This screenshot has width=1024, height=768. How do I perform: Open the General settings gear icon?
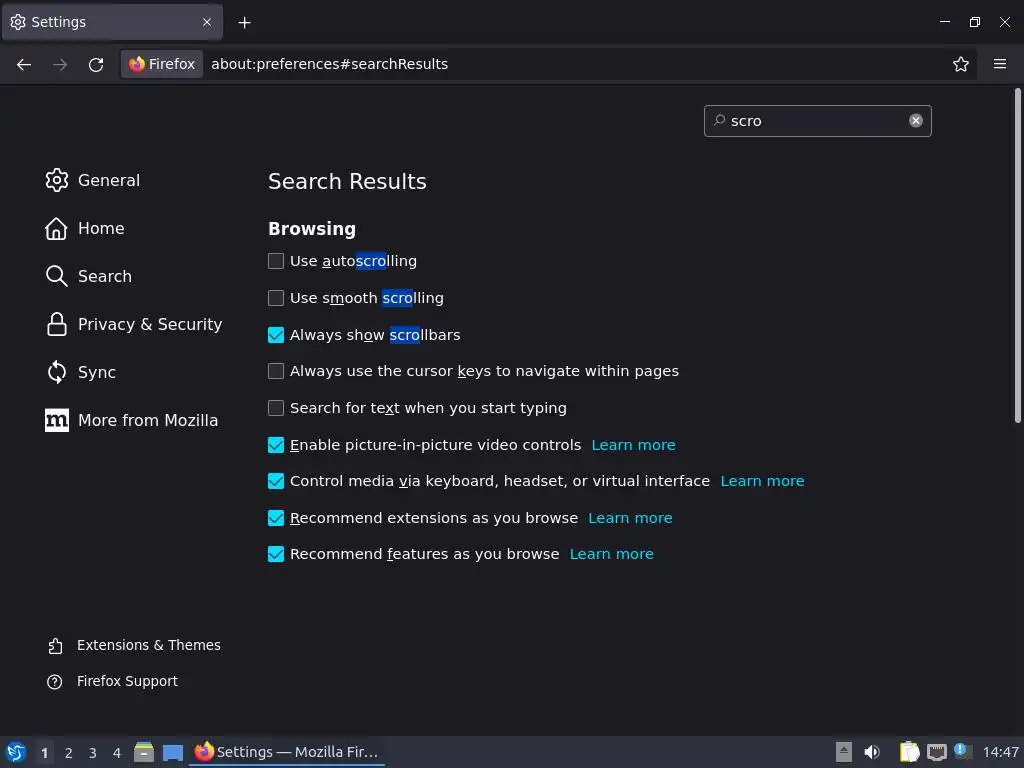coord(57,180)
